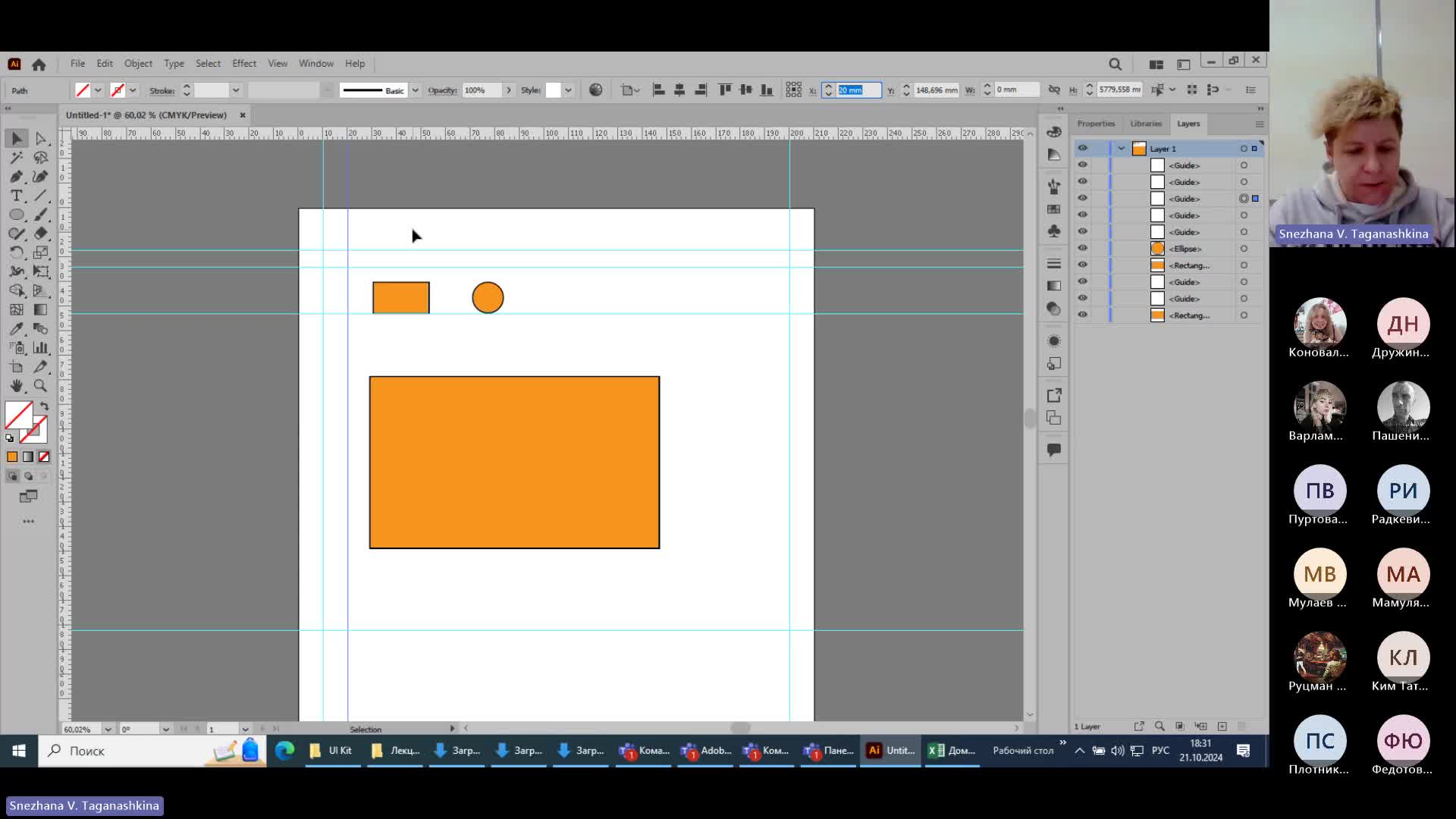Hide the Ellipse sublayer via eye icon

(1082, 249)
